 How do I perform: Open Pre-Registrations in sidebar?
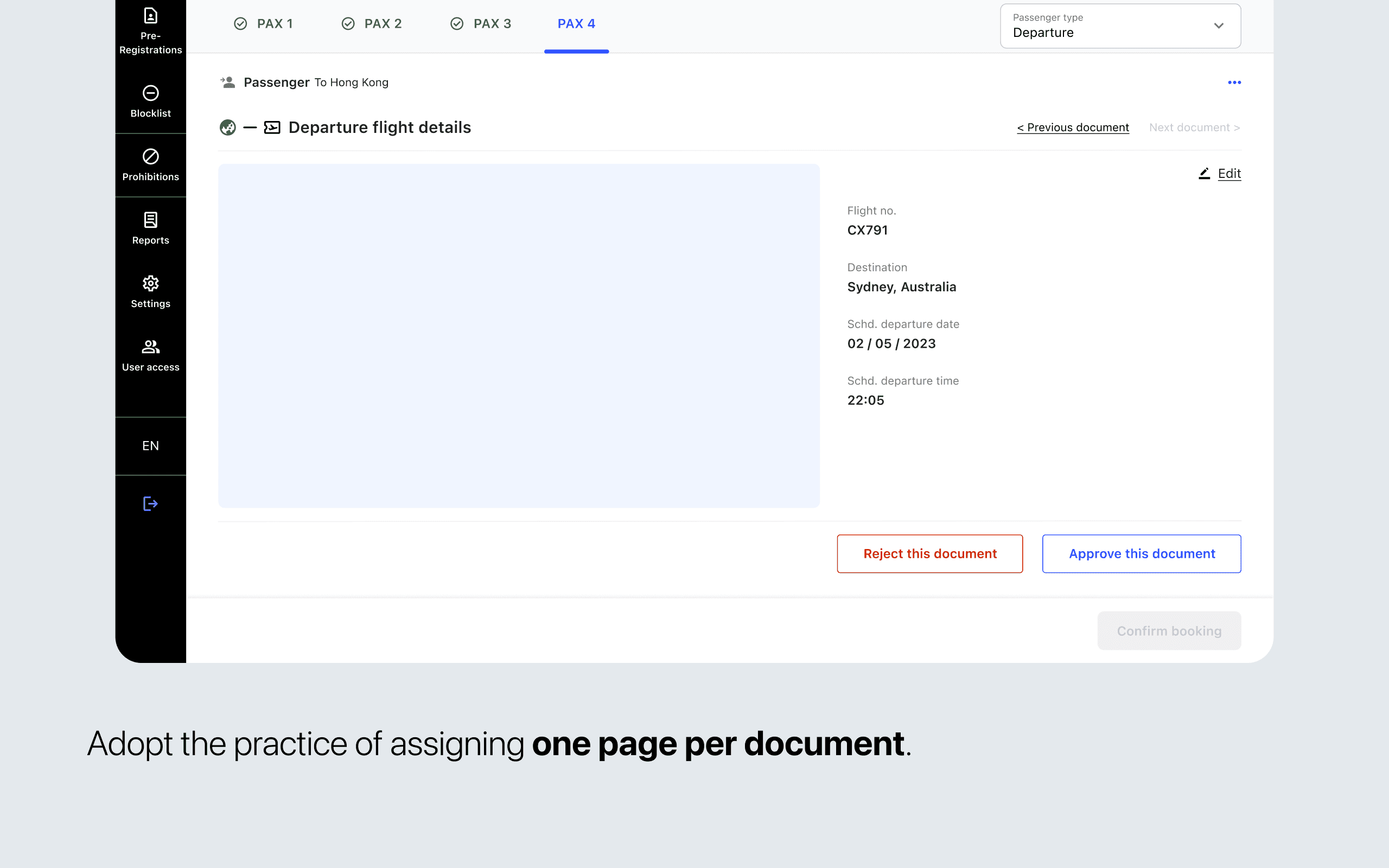[150, 31]
